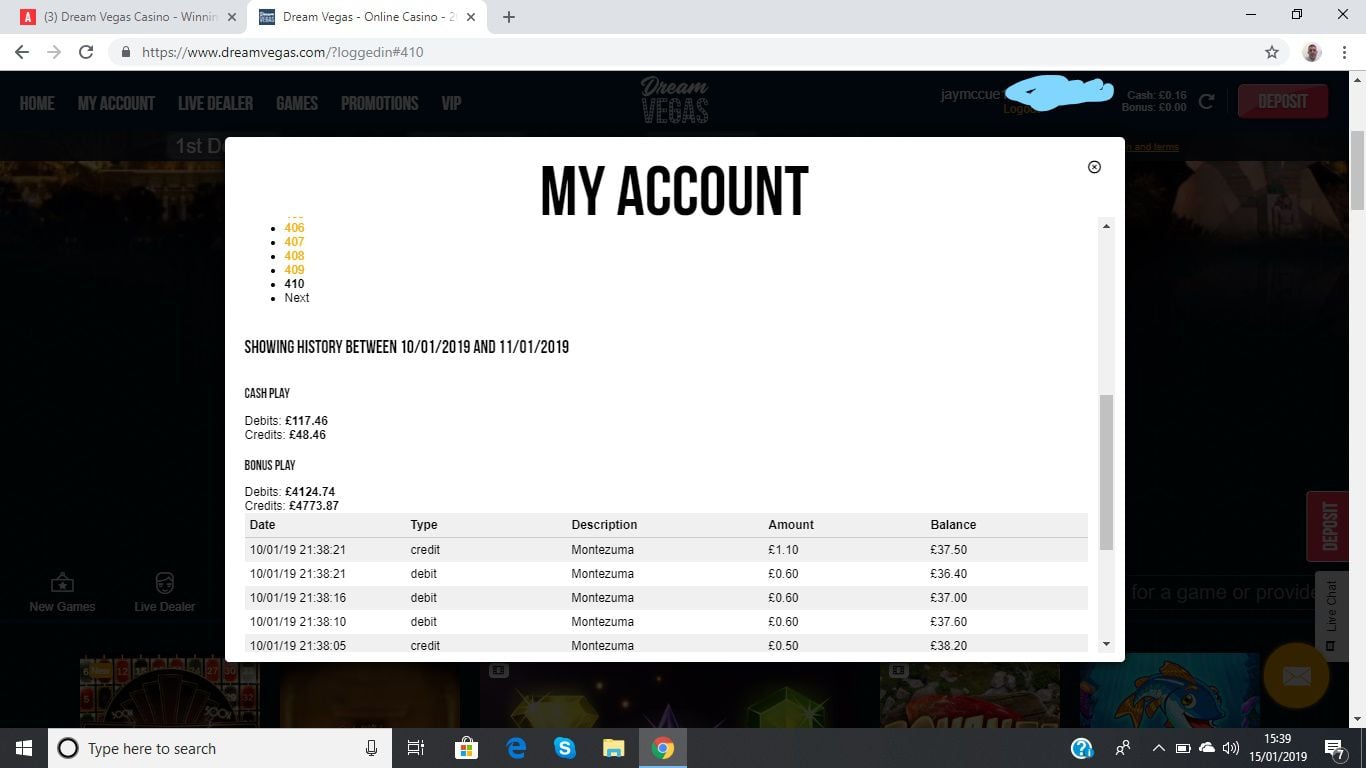Click the browser back arrow
Screen dimensions: 1366x768
coord(22,52)
